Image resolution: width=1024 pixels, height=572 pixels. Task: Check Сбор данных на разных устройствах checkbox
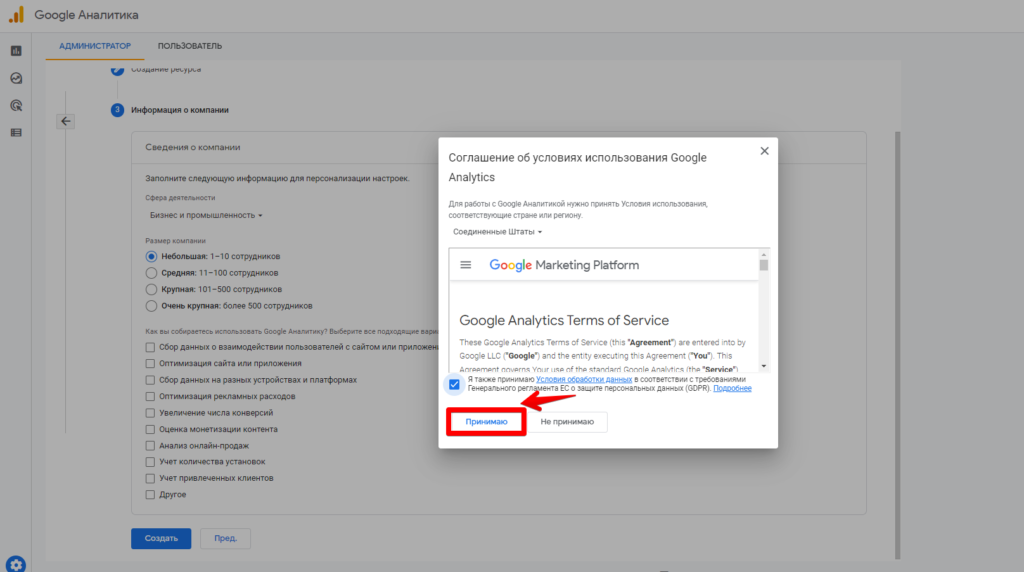(x=150, y=380)
